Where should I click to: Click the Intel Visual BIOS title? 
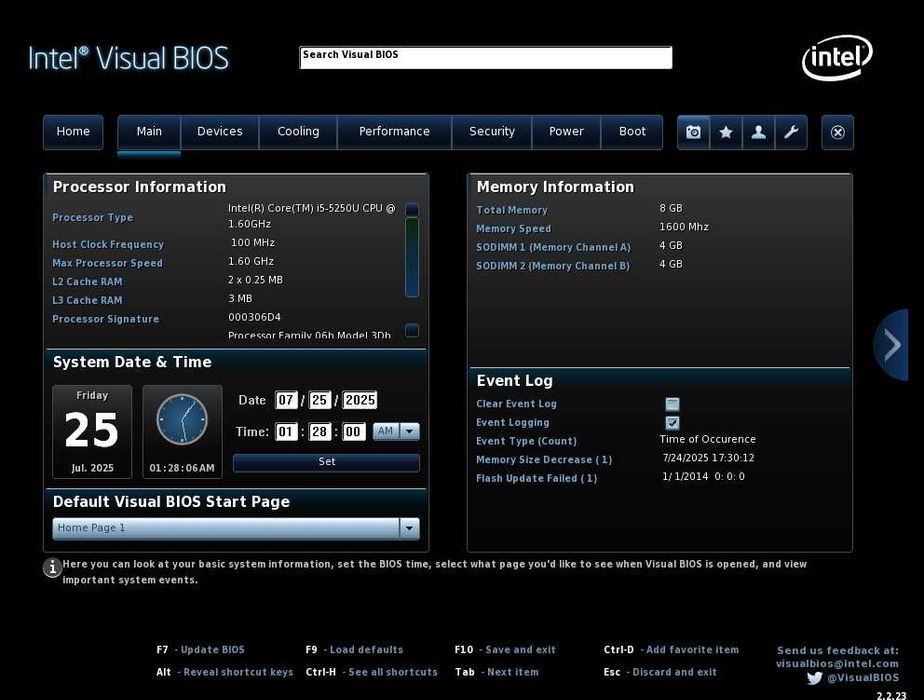[x=128, y=58]
